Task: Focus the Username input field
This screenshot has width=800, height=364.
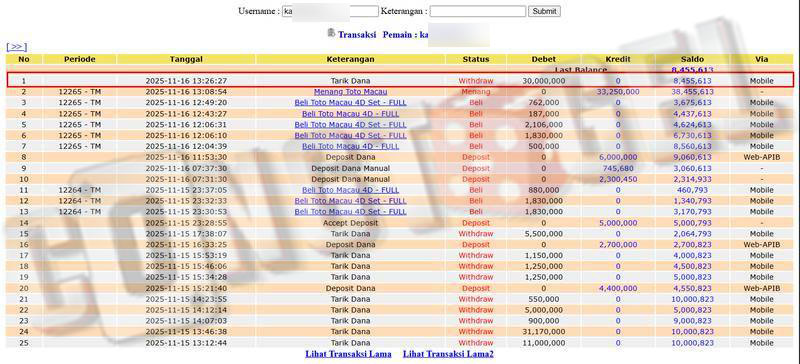Action: [x=330, y=11]
